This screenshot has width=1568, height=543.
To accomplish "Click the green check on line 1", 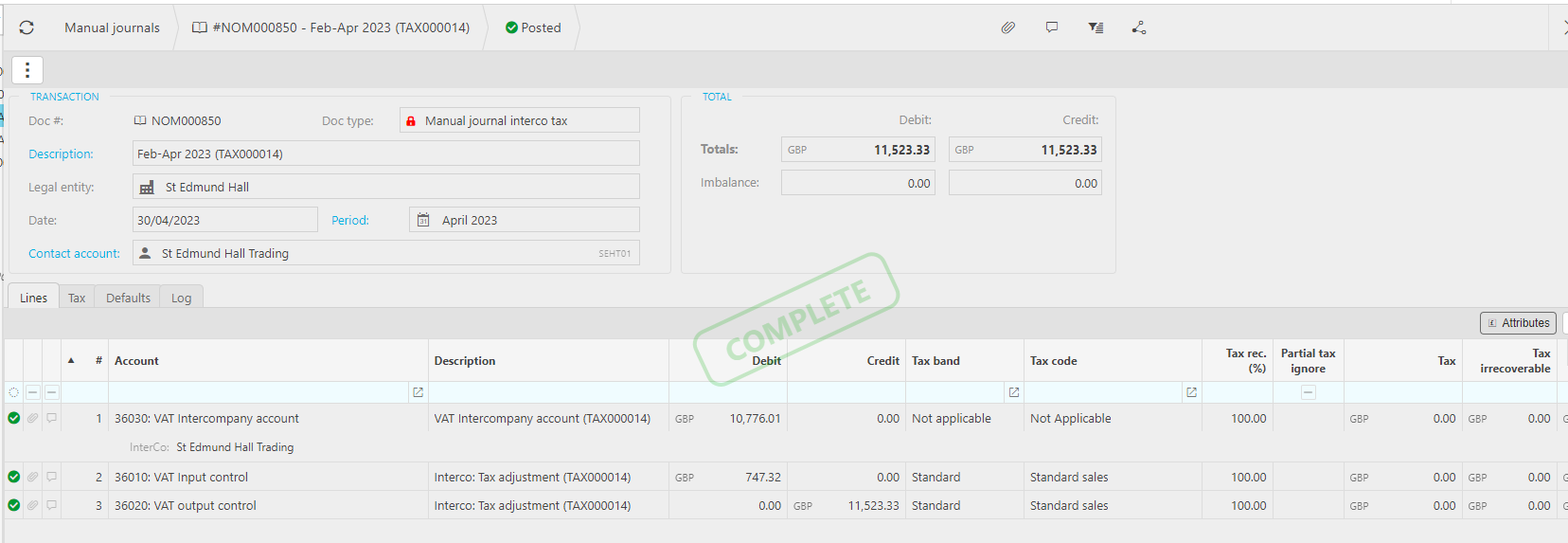I will coord(13,418).
